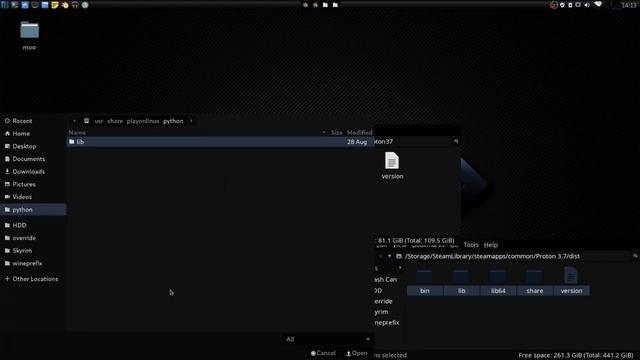Viewport: 640px width, 360px height.
Task: Sort files by Name column header
Action: 77,132
